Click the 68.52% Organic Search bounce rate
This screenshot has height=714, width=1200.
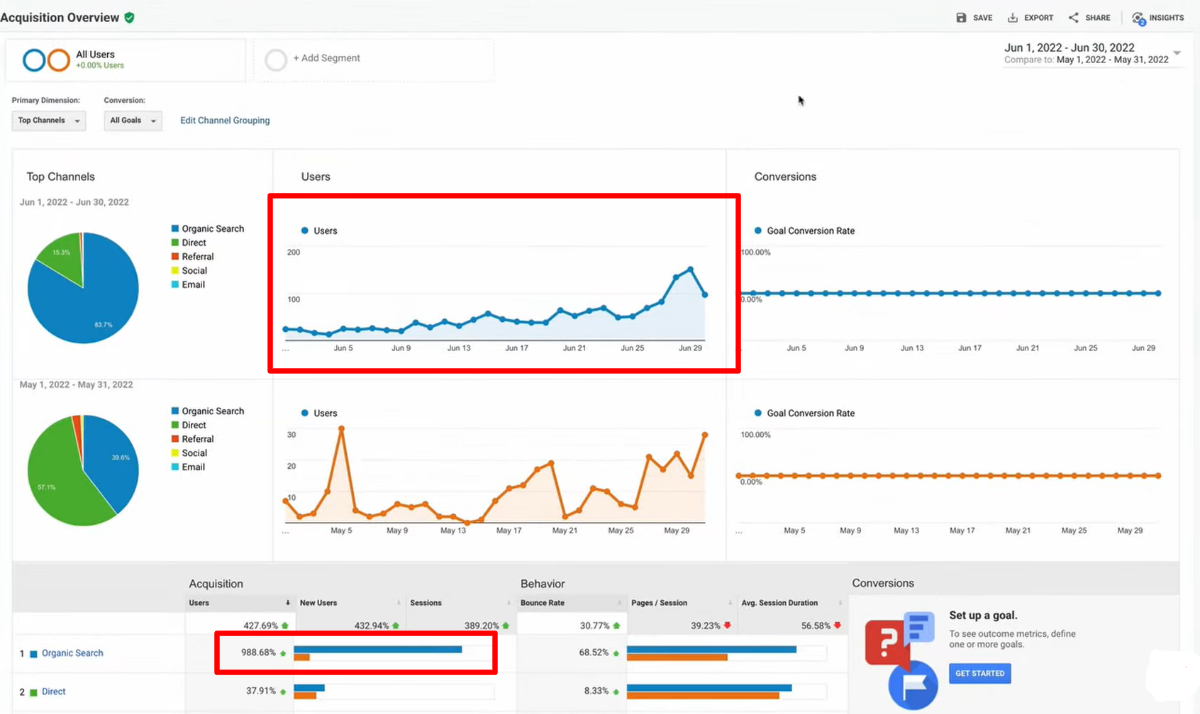click(x=594, y=653)
